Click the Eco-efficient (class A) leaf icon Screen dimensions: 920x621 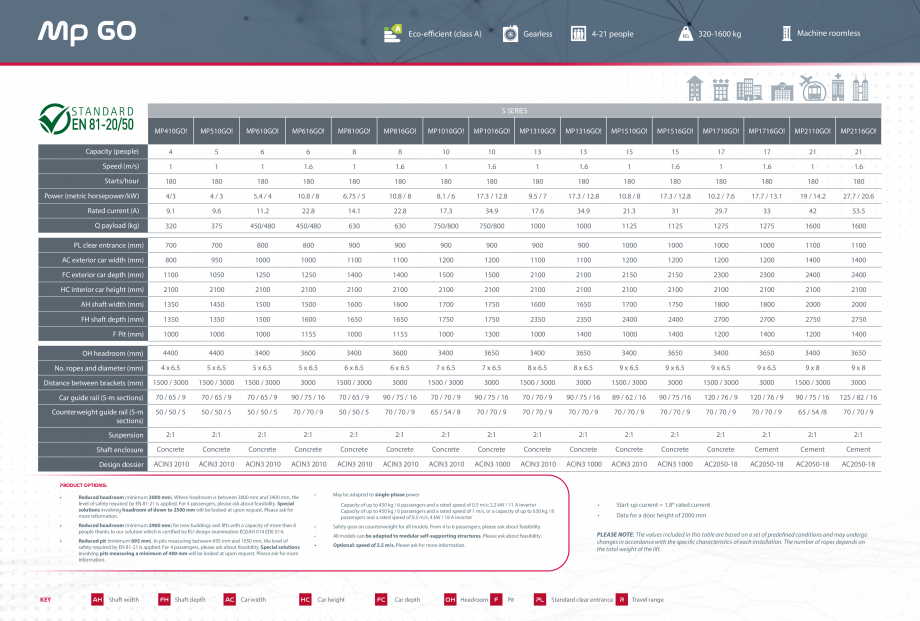tap(390, 31)
